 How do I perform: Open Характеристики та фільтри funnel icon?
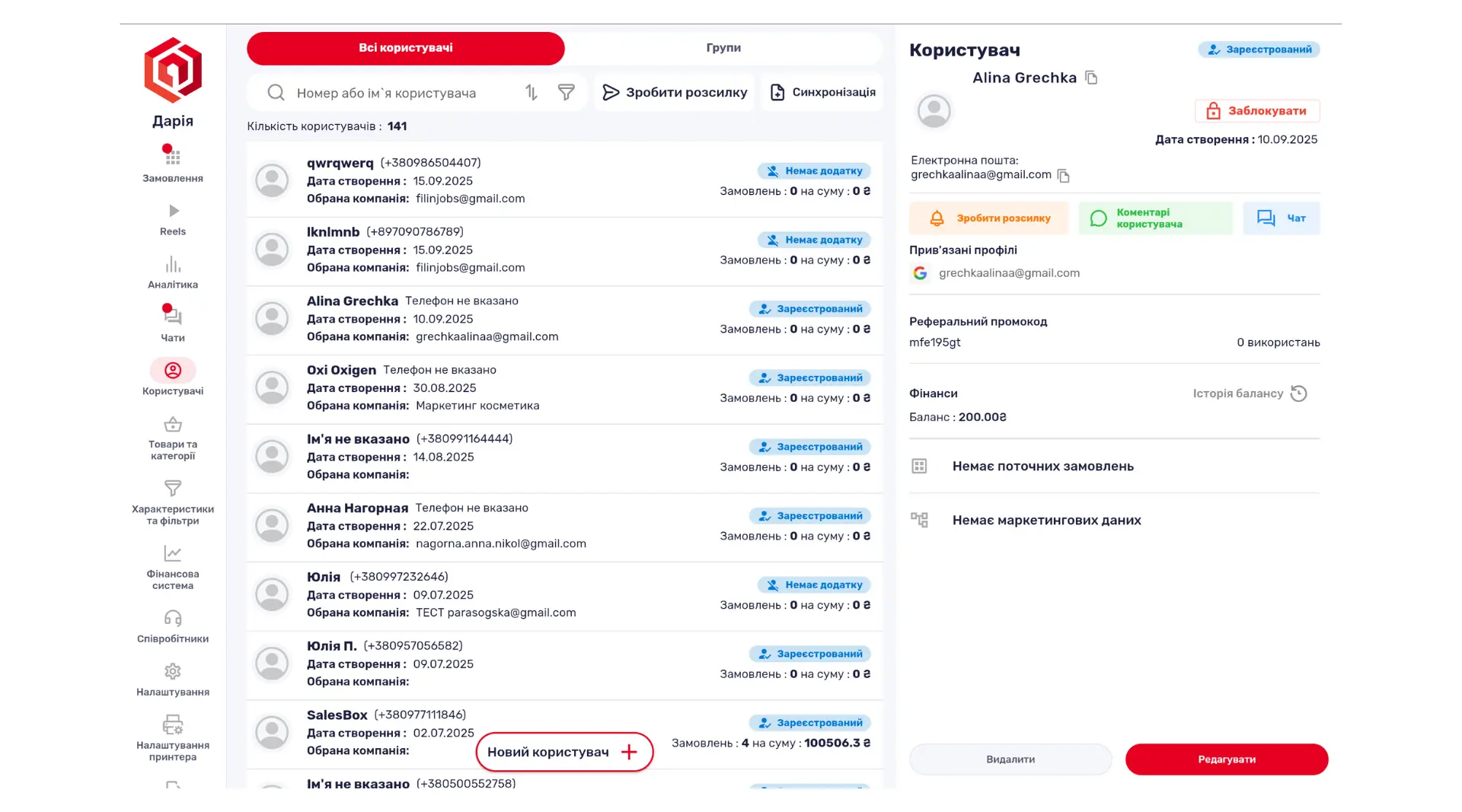pyautogui.click(x=173, y=488)
